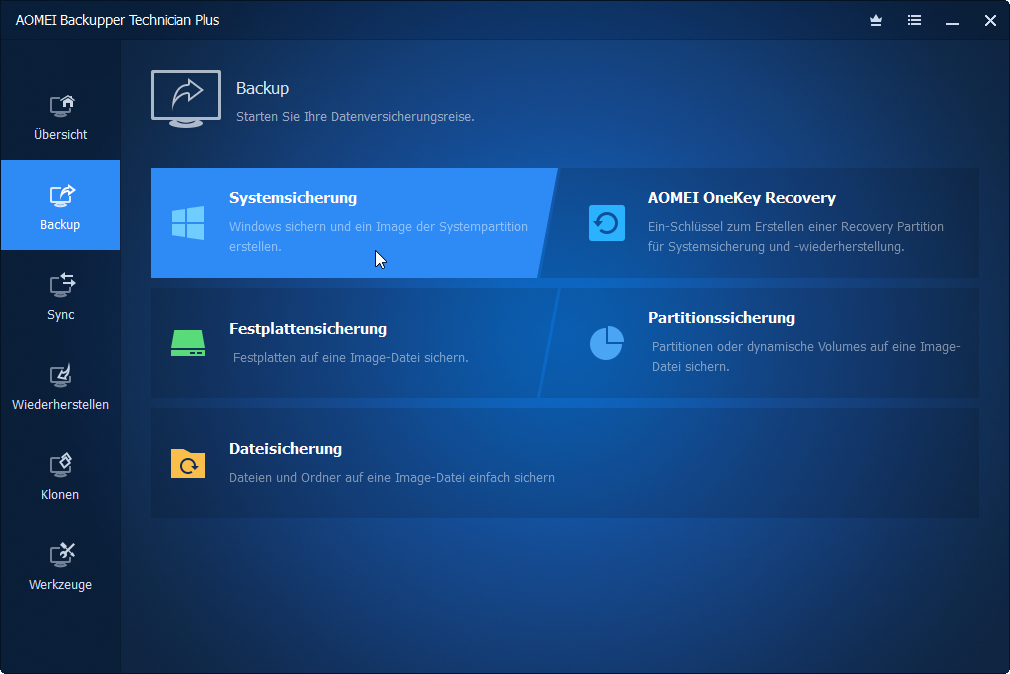The image size is (1010, 674).
Task: Open the Werkzeuge sidebar icon
Action: (62, 555)
